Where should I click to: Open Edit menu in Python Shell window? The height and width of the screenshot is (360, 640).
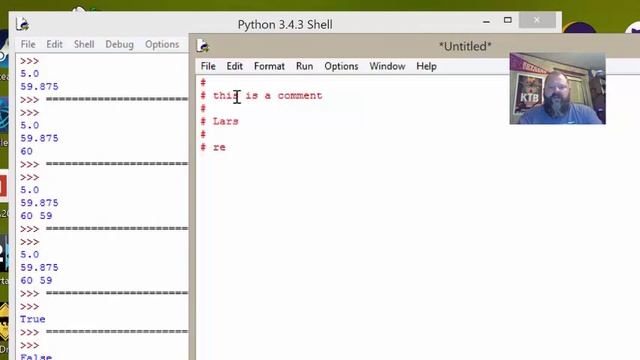(x=54, y=44)
